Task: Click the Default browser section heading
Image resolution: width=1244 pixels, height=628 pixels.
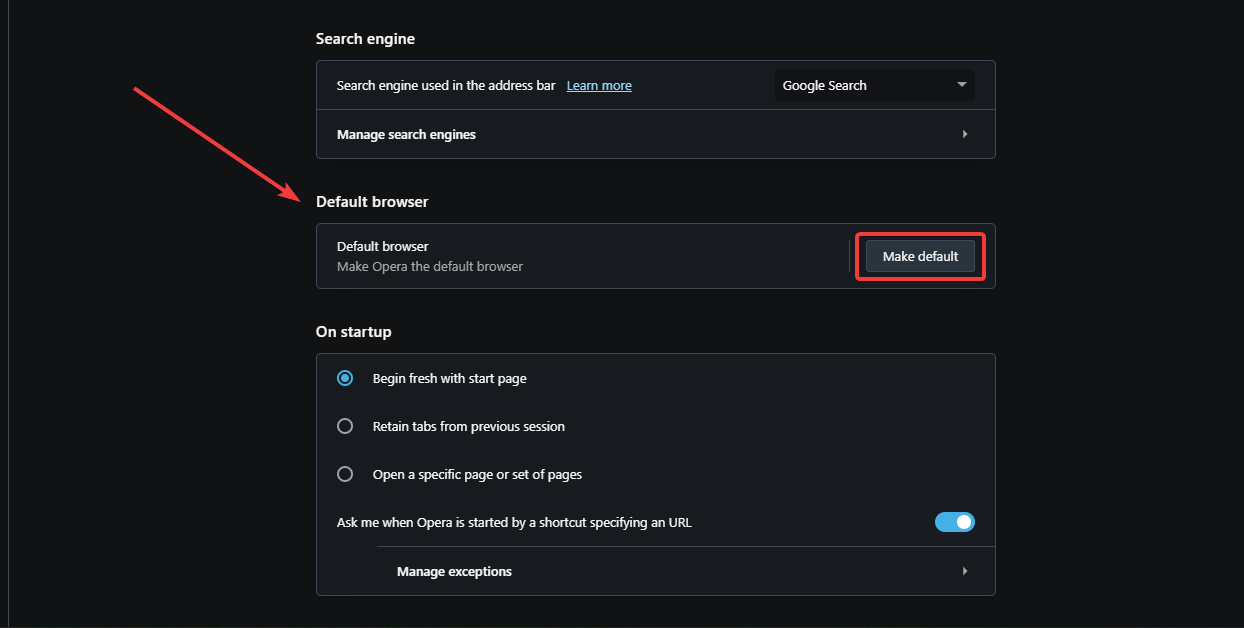Action: click(372, 202)
